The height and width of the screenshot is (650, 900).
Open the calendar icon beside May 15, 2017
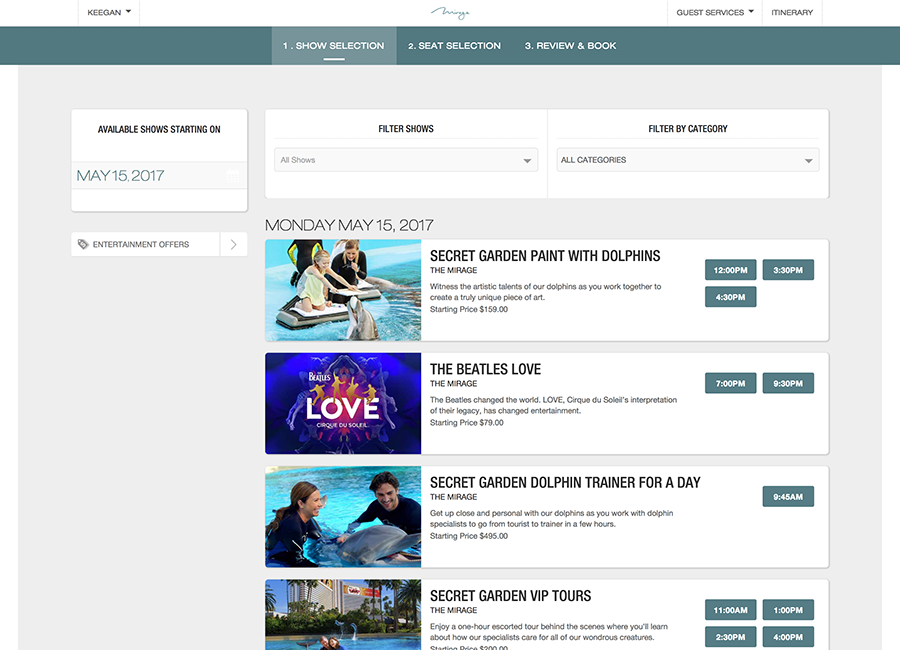pos(233,176)
